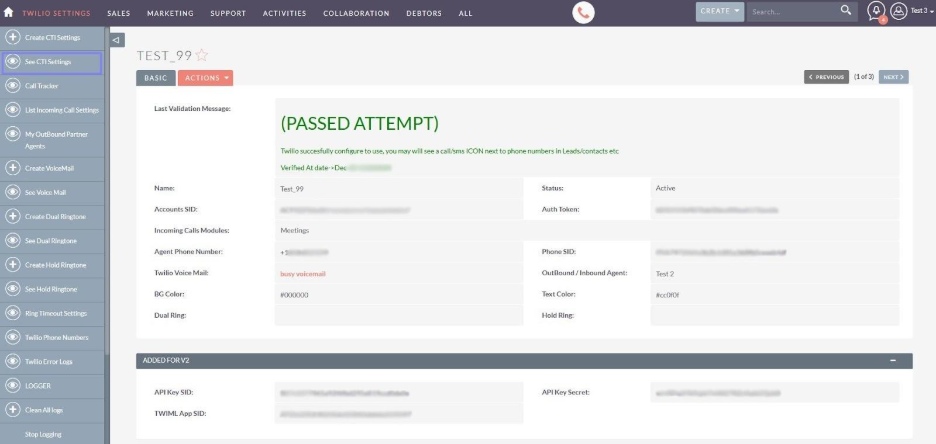The image size is (936, 444).
Task: Click eye icon for Twilio Error Logs
Action: click(x=13, y=362)
